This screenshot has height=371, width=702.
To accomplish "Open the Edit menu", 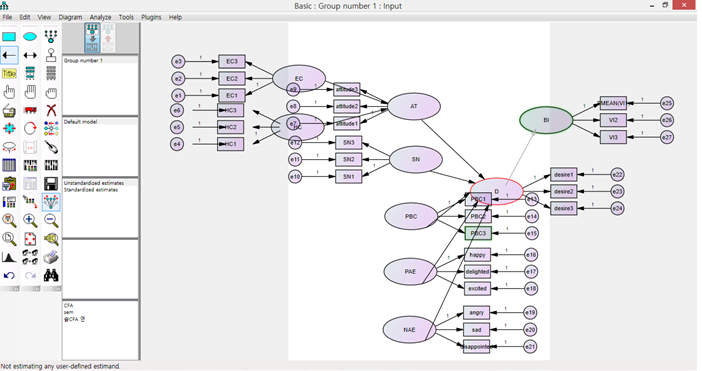I will [x=25, y=17].
